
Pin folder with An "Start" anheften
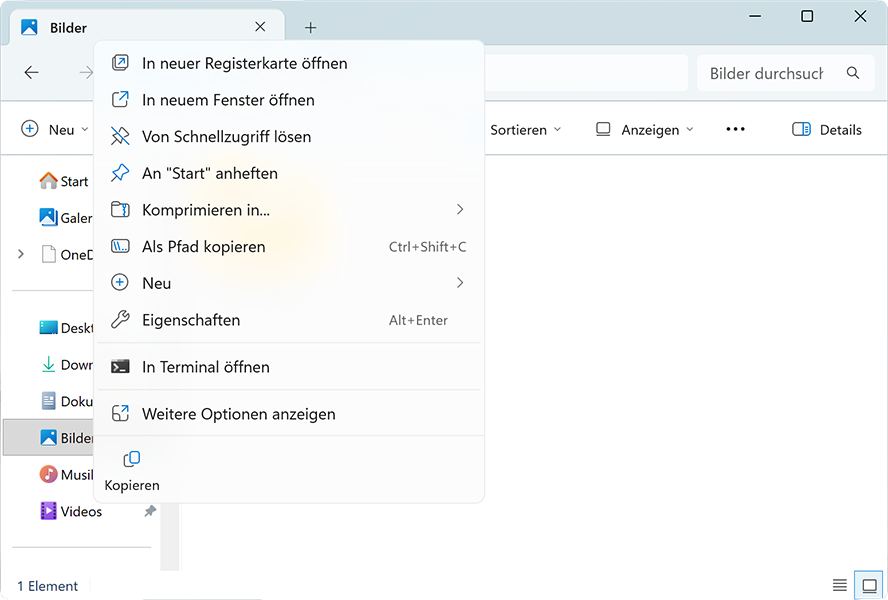coord(209,173)
